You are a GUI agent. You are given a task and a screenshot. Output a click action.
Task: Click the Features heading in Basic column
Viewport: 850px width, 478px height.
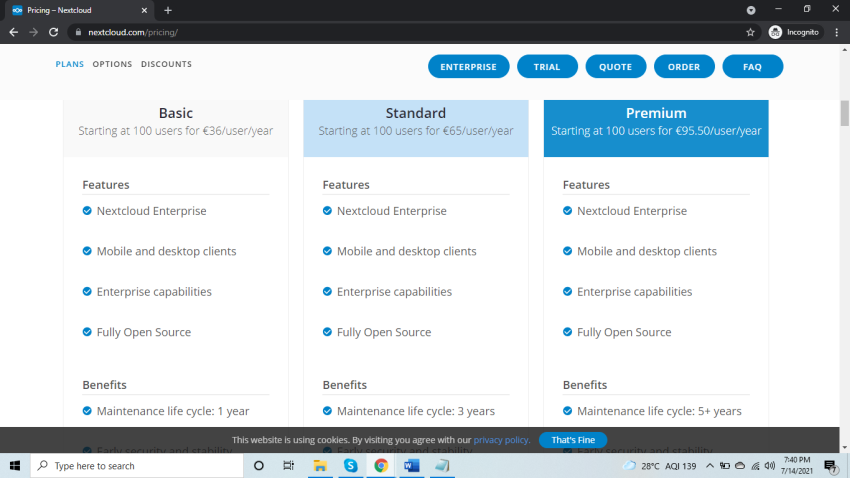point(106,185)
